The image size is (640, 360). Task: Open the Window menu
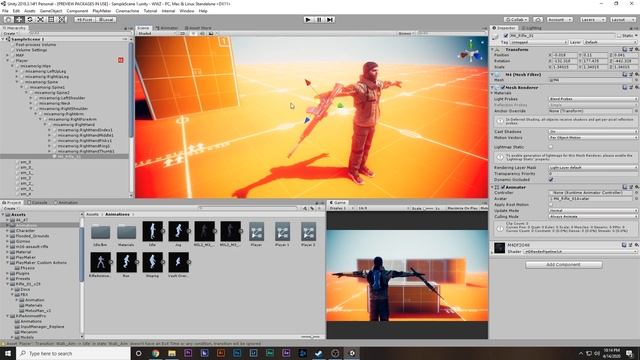187,11
